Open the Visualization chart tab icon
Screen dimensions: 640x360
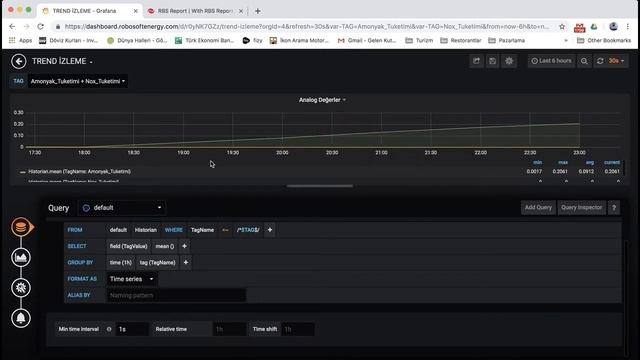(x=21, y=257)
